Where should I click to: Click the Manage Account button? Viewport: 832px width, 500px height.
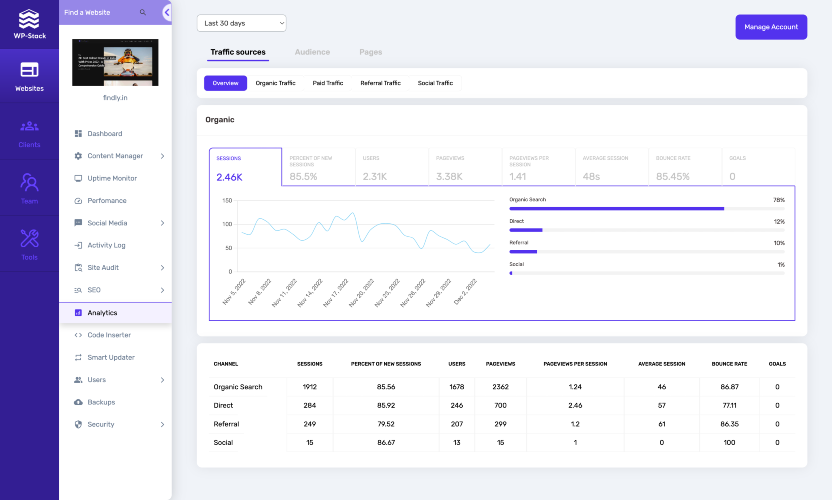point(771,27)
